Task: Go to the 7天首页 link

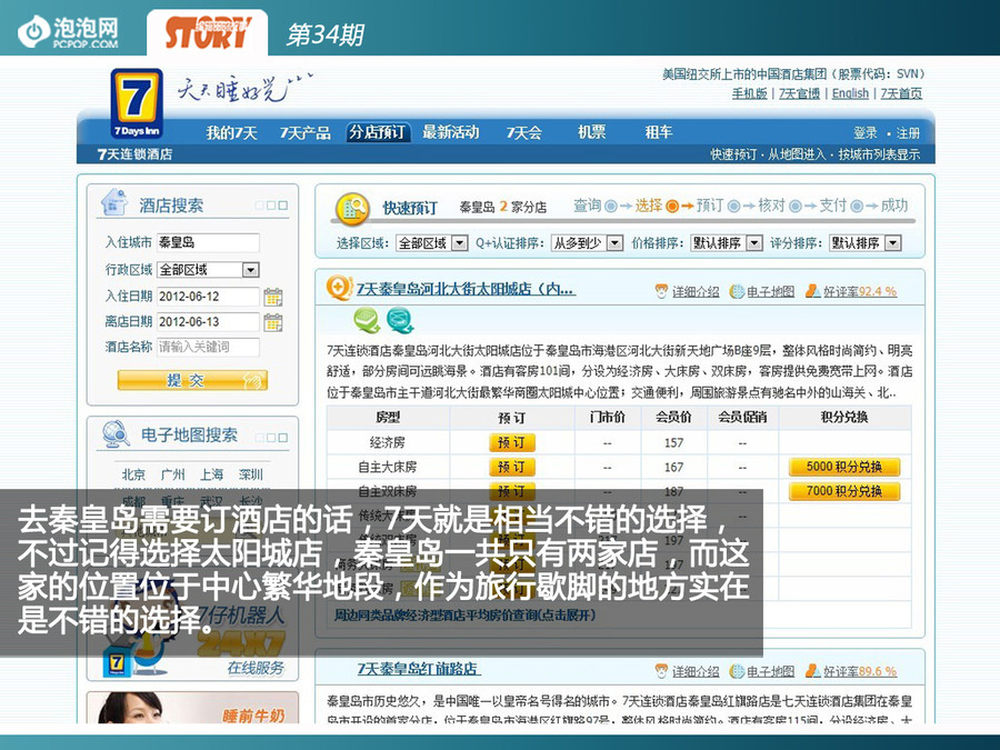Action: 901,94
